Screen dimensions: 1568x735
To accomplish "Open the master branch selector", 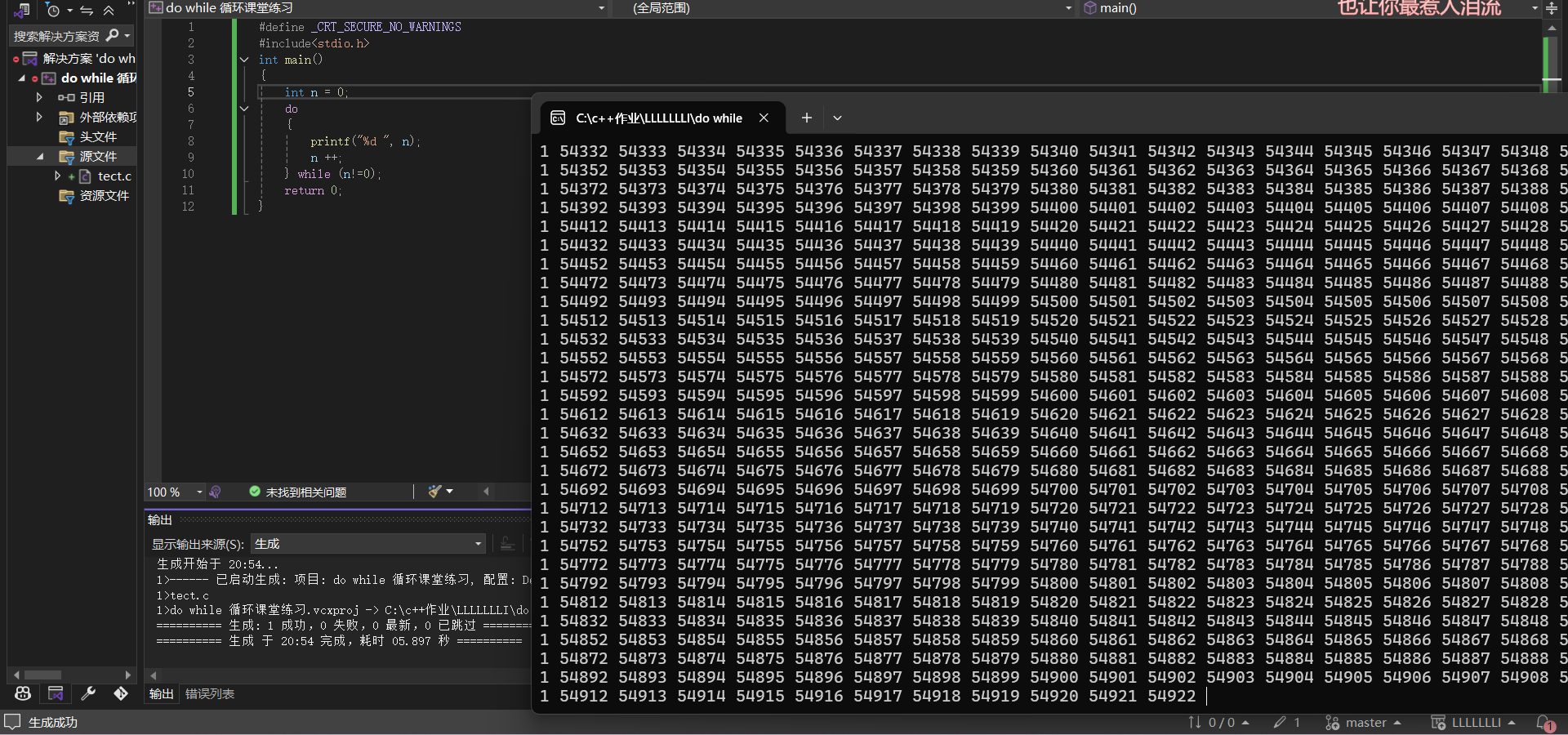I will [x=1363, y=723].
